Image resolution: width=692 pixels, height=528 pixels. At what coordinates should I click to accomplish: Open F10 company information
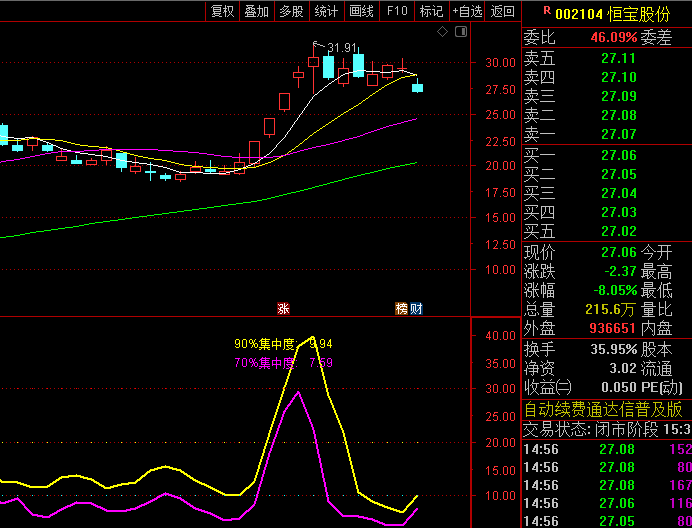click(x=397, y=11)
